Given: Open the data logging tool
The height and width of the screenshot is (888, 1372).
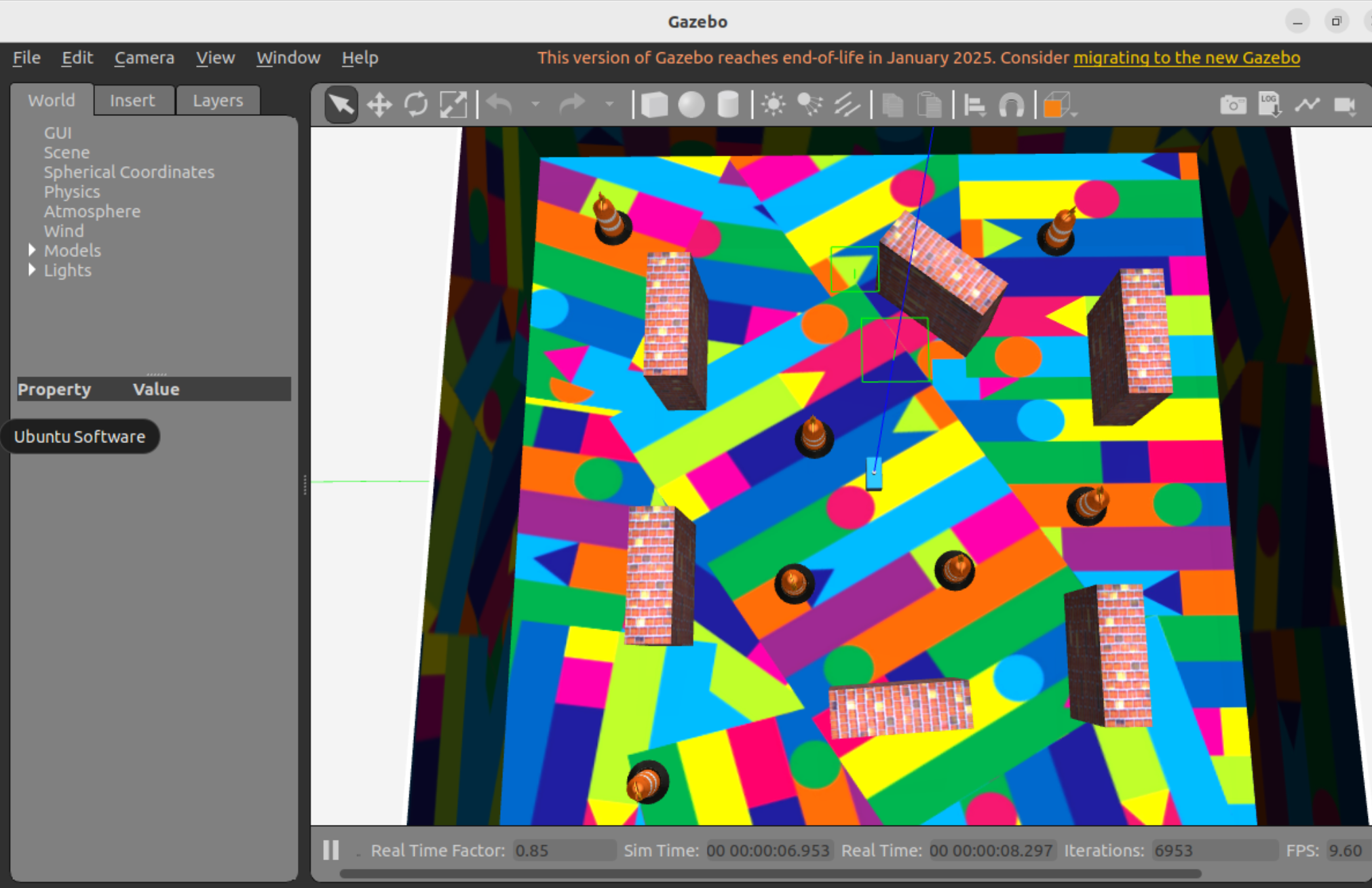Looking at the screenshot, I should coord(1269,105).
